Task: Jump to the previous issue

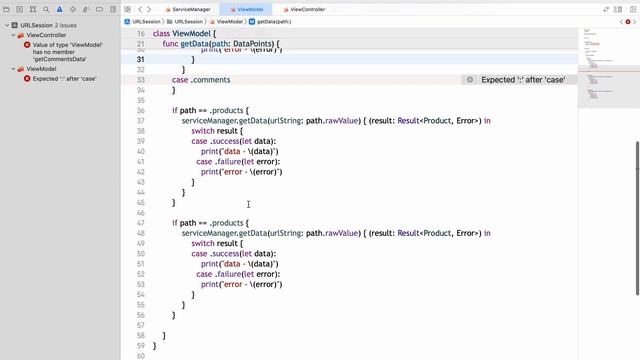Action: 621,22
